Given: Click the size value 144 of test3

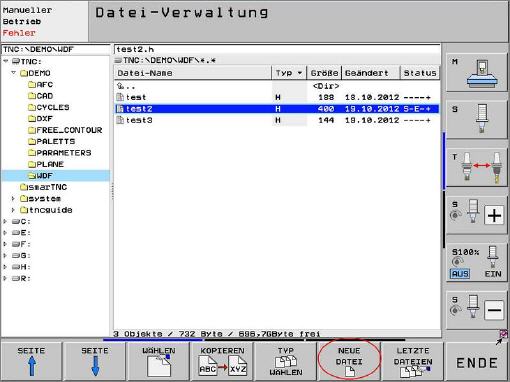Looking at the screenshot, I should click(x=326, y=120).
